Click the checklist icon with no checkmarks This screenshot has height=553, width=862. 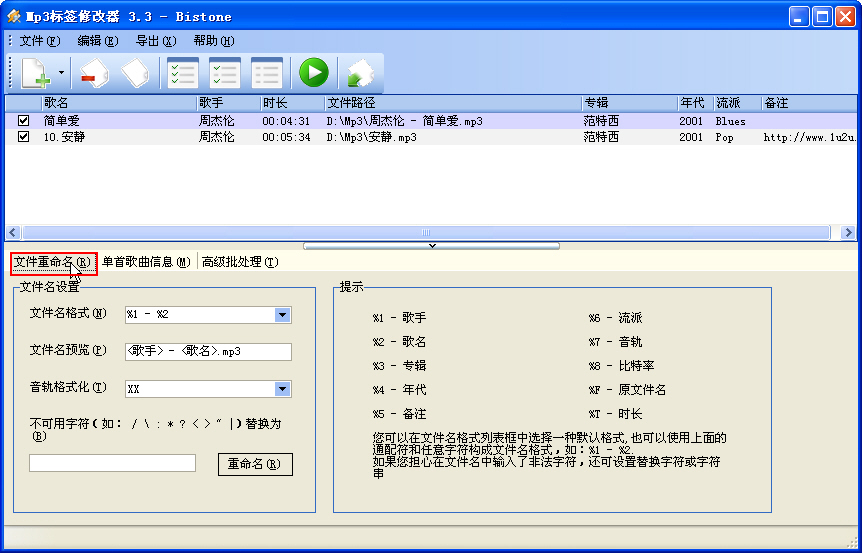tap(266, 73)
